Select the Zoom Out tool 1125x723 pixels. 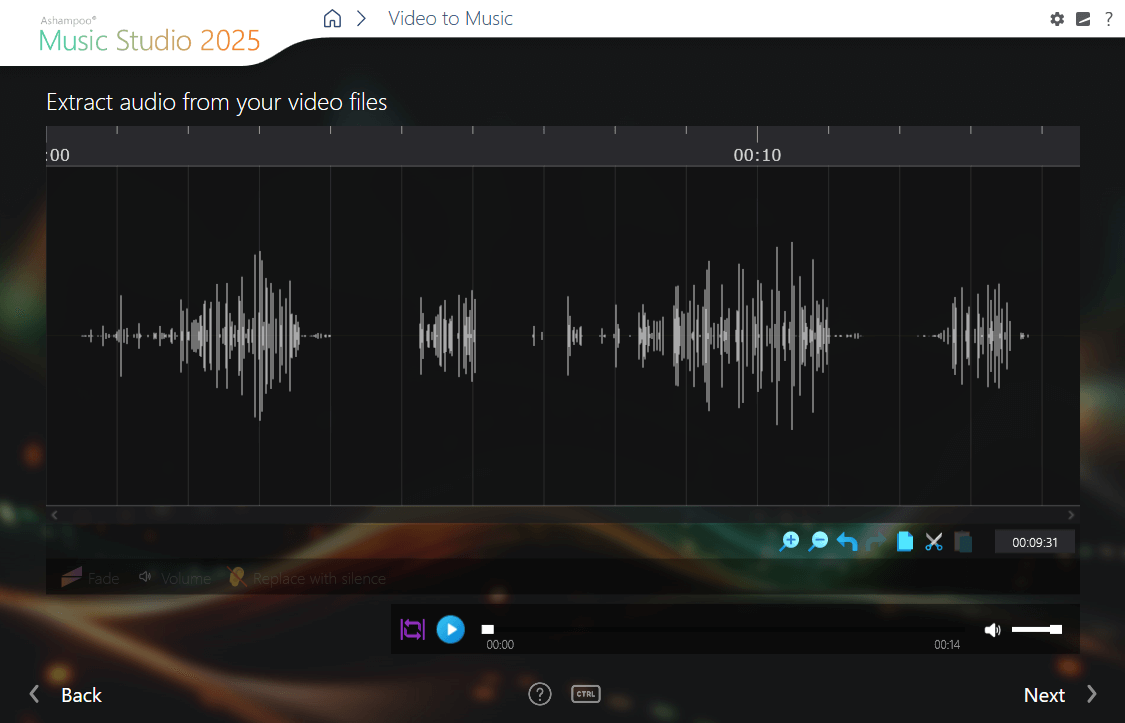tap(819, 541)
